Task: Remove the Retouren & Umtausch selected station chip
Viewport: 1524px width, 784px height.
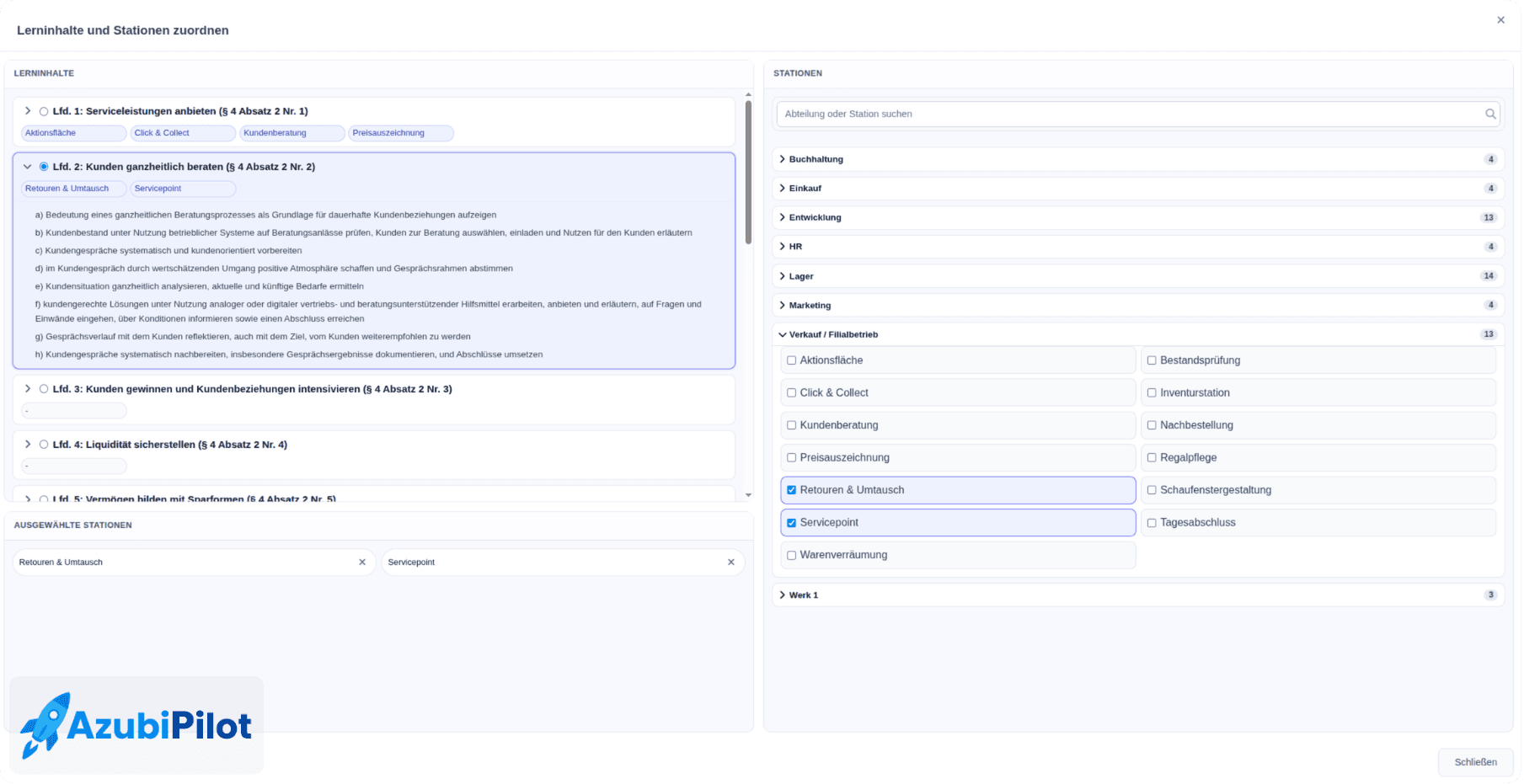Action: tap(362, 563)
